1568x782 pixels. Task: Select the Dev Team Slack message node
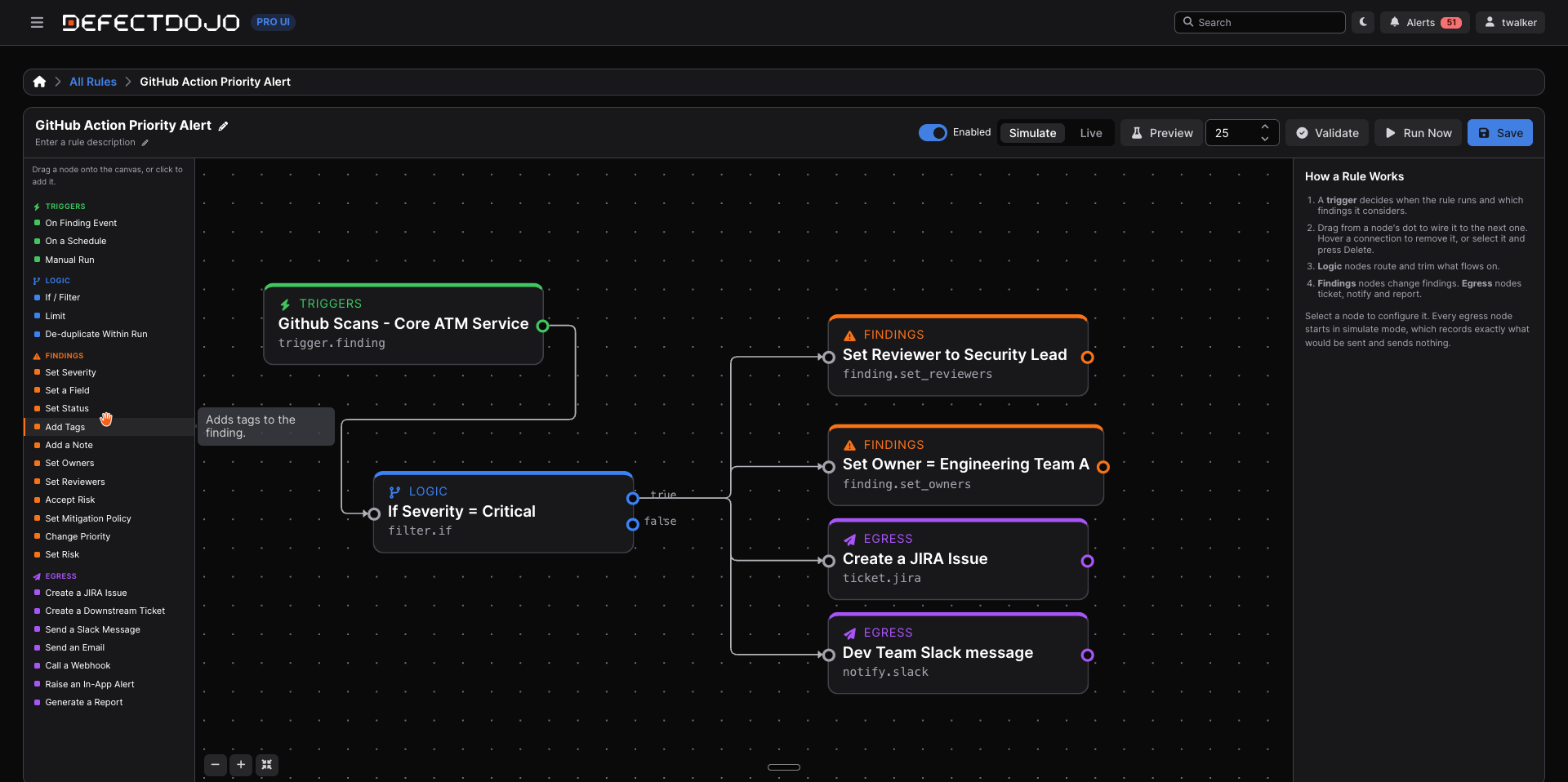pos(958,653)
